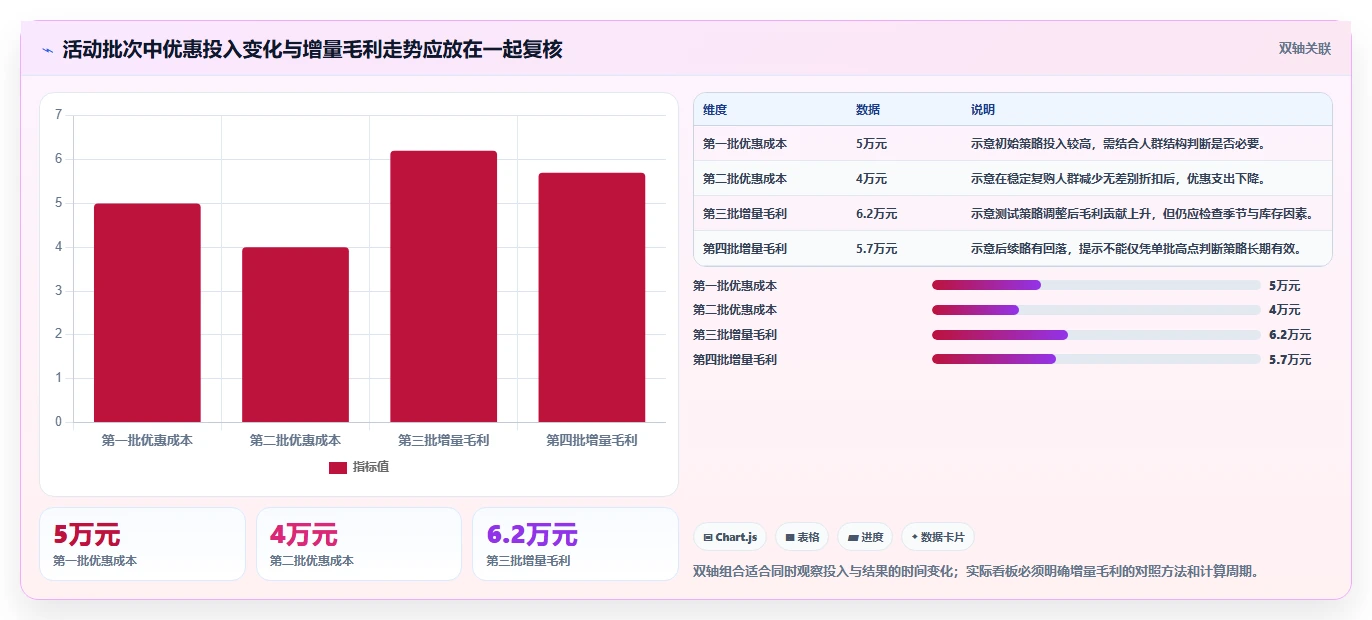Click the 4万元 data card

(359, 544)
